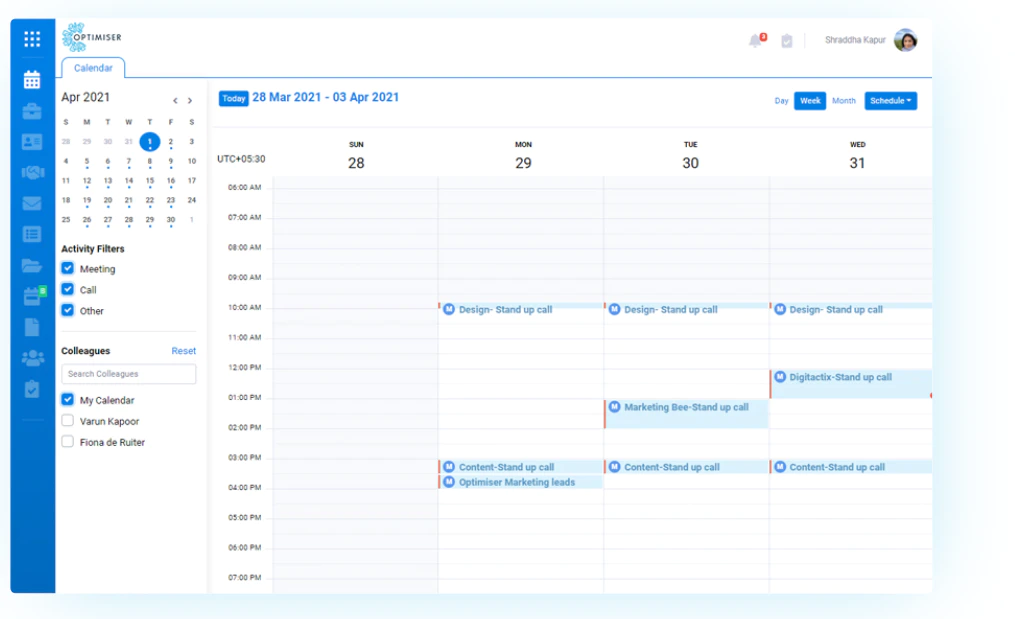1015x619 pixels.
Task: Toggle the Call activity filter checkbox
Action: 67,289
